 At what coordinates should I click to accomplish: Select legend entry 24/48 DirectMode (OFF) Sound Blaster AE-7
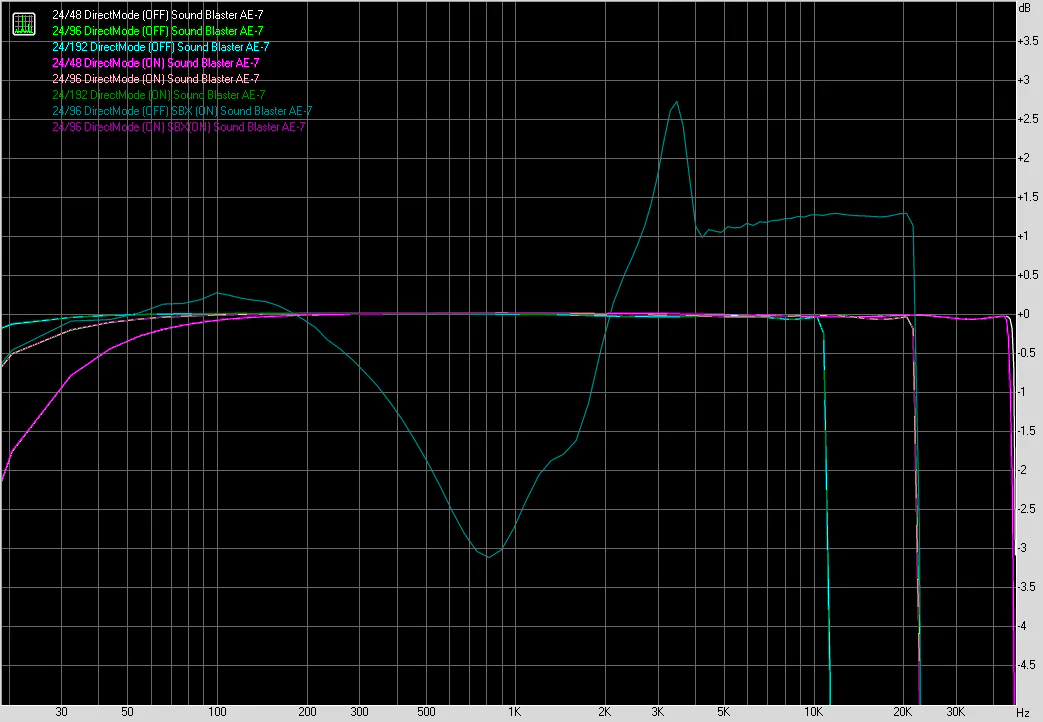click(158, 15)
